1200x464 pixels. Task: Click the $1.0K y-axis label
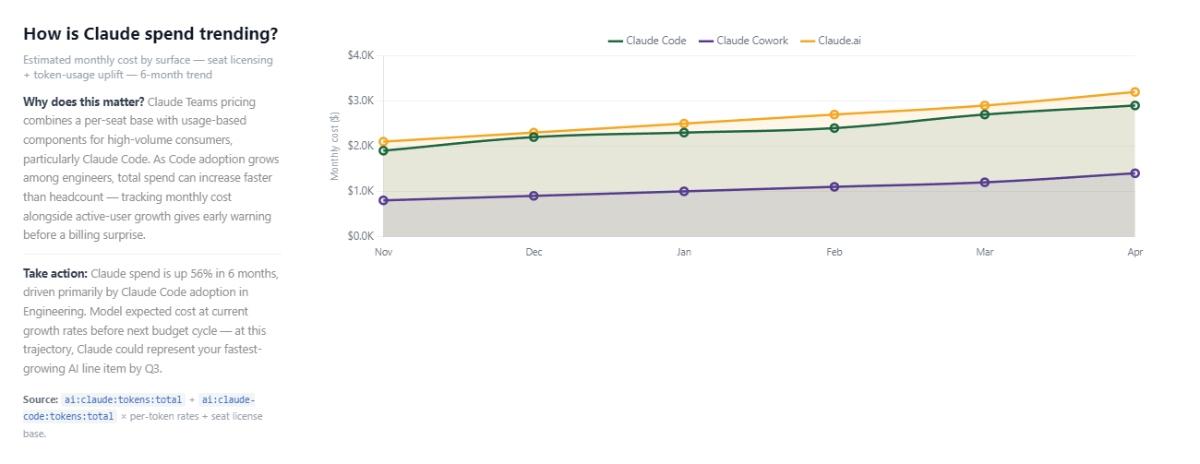click(360, 191)
